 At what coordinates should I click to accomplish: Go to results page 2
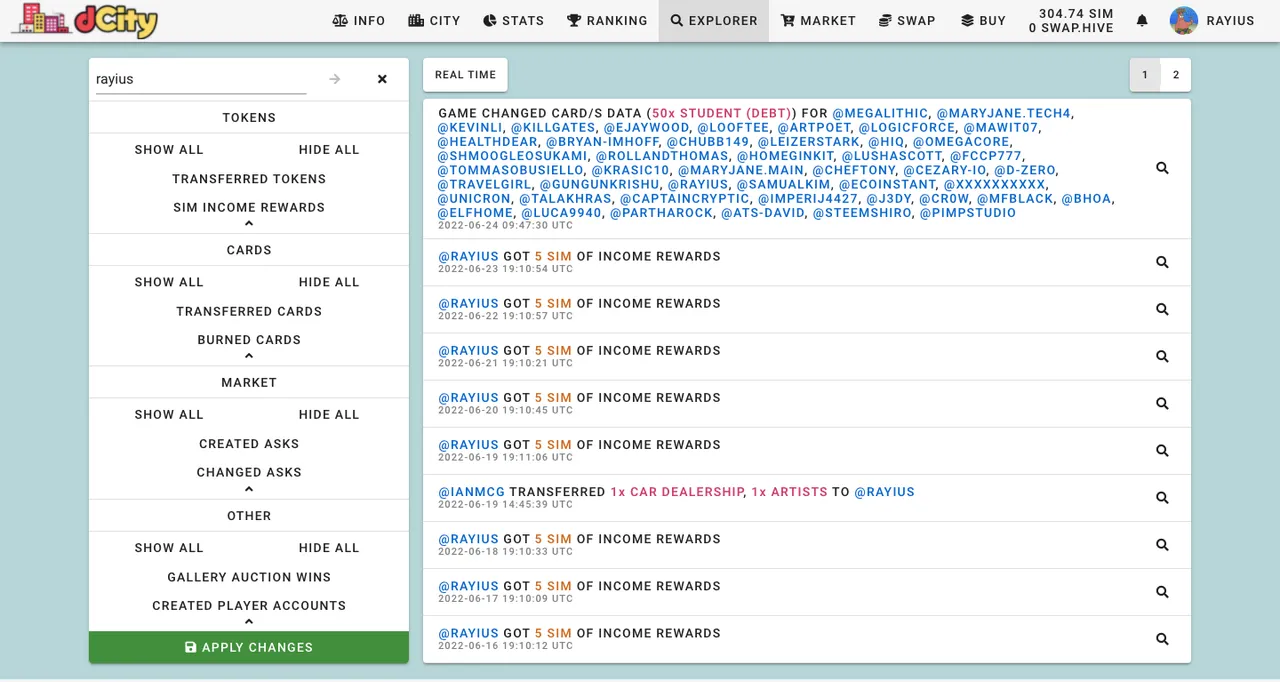[x=1176, y=75]
